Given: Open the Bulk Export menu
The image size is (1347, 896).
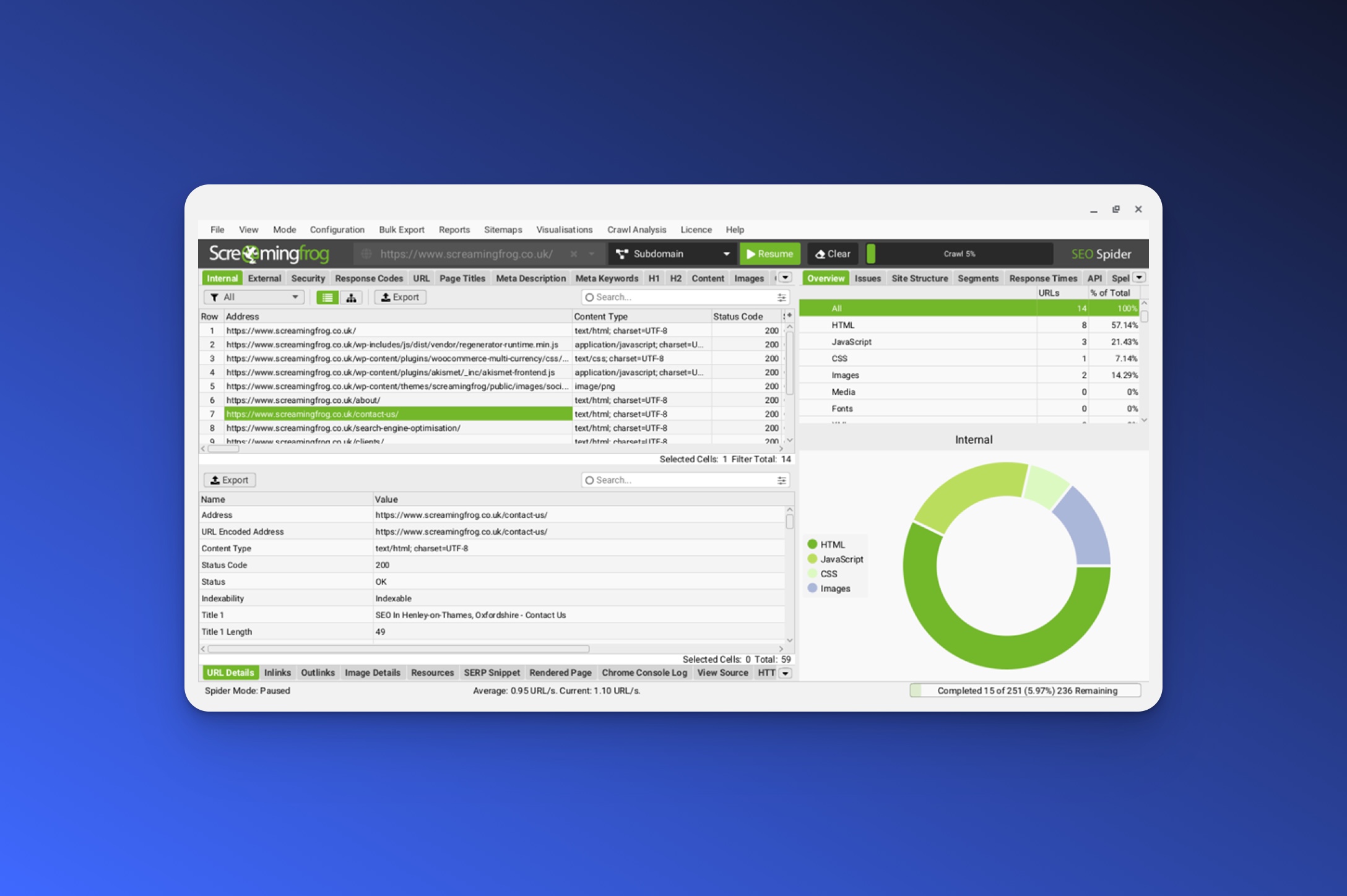Looking at the screenshot, I should coord(401,230).
